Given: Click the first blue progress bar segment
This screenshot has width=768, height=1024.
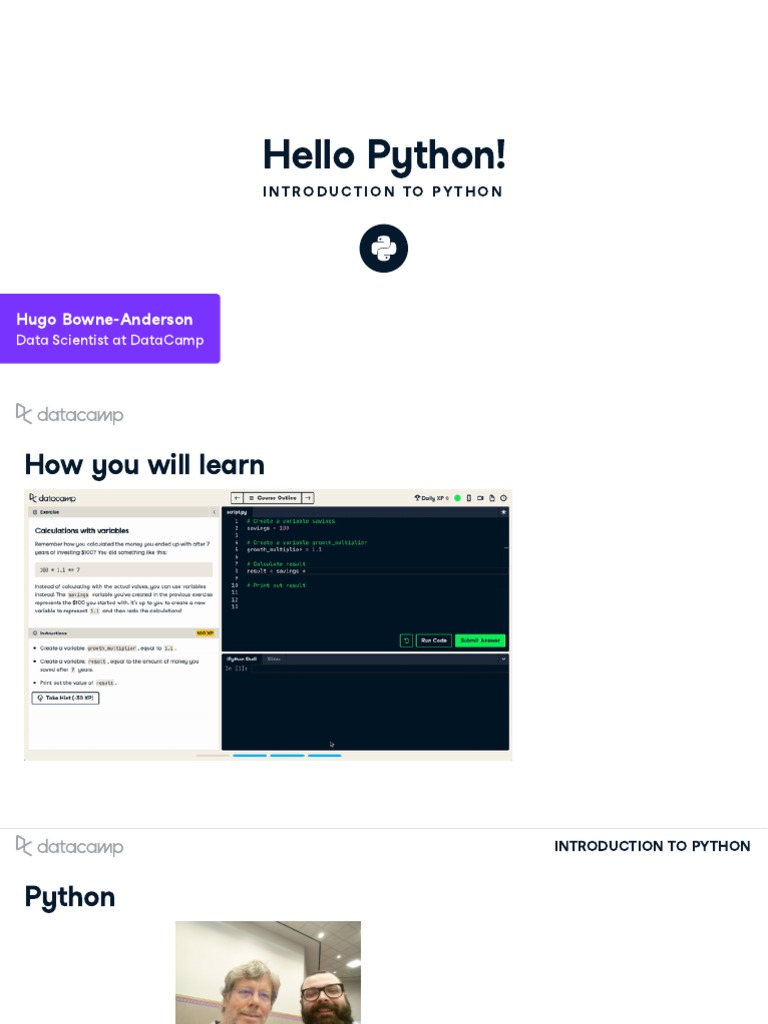Looking at the screenshot, I should (x=249, y=755).
